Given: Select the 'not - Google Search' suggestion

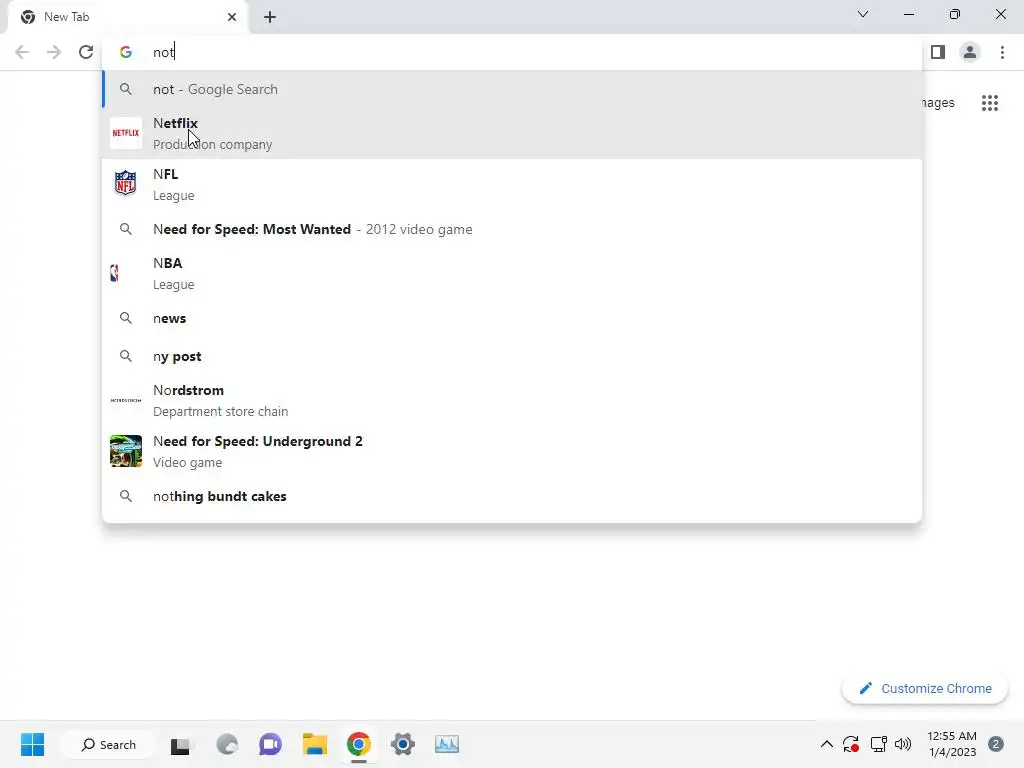Looking at the screenshot, I should [x=512, y=89].
